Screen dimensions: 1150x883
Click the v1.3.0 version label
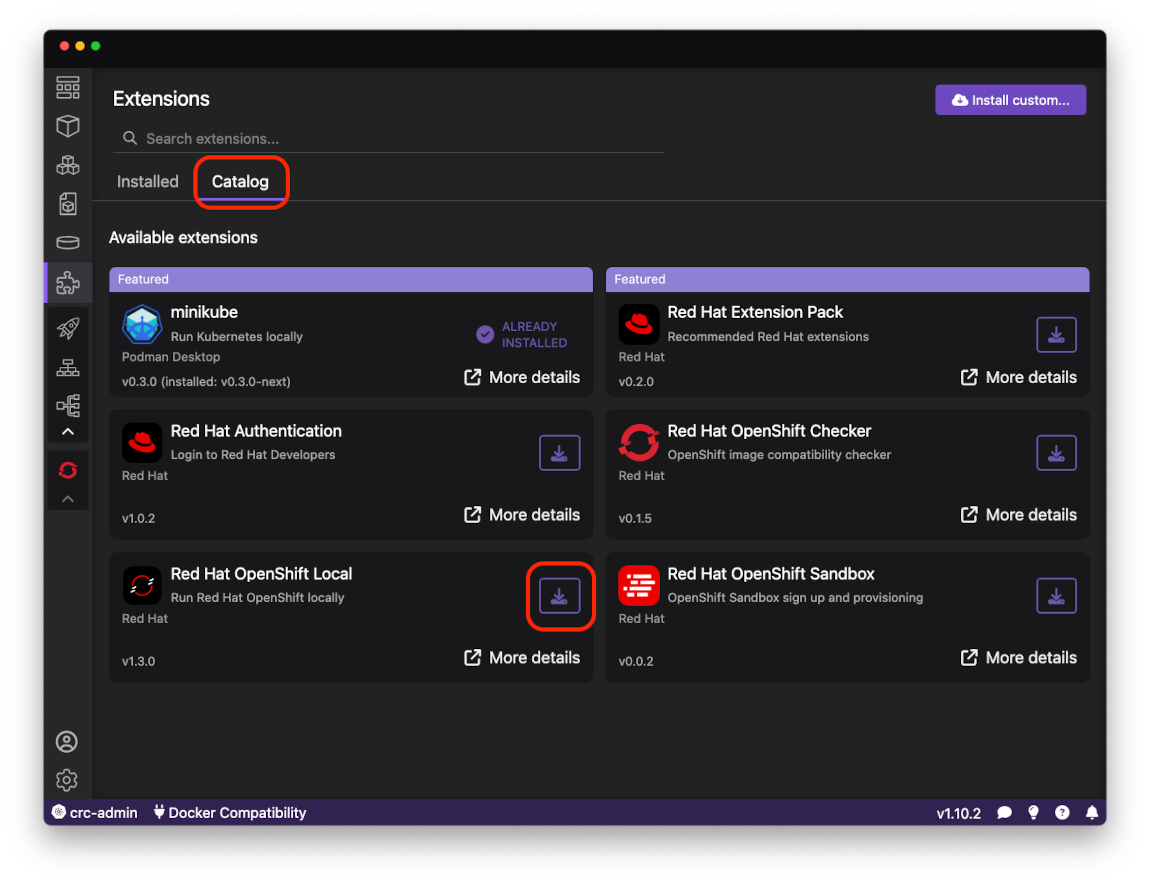[138, 661]
